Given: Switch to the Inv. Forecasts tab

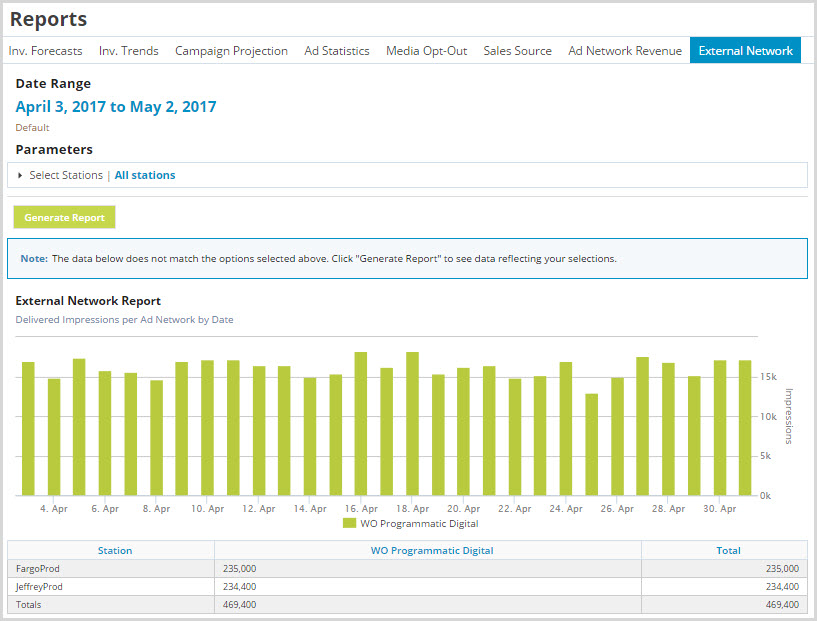Looking at the screenshot, I should 45,50.
